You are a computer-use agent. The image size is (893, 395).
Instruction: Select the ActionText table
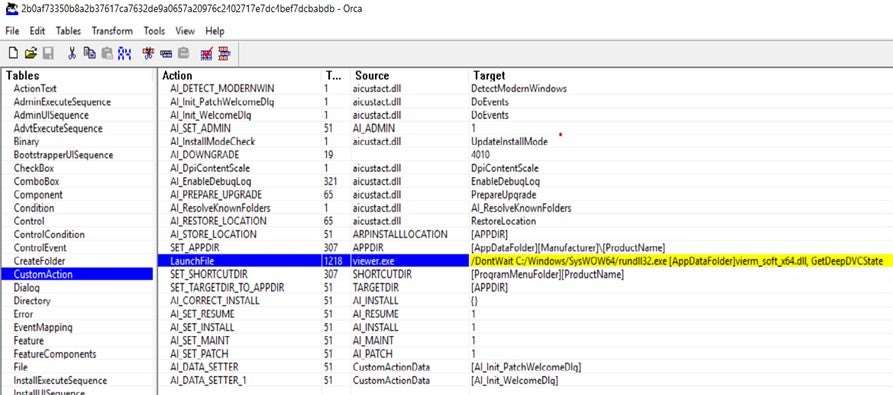35,89
